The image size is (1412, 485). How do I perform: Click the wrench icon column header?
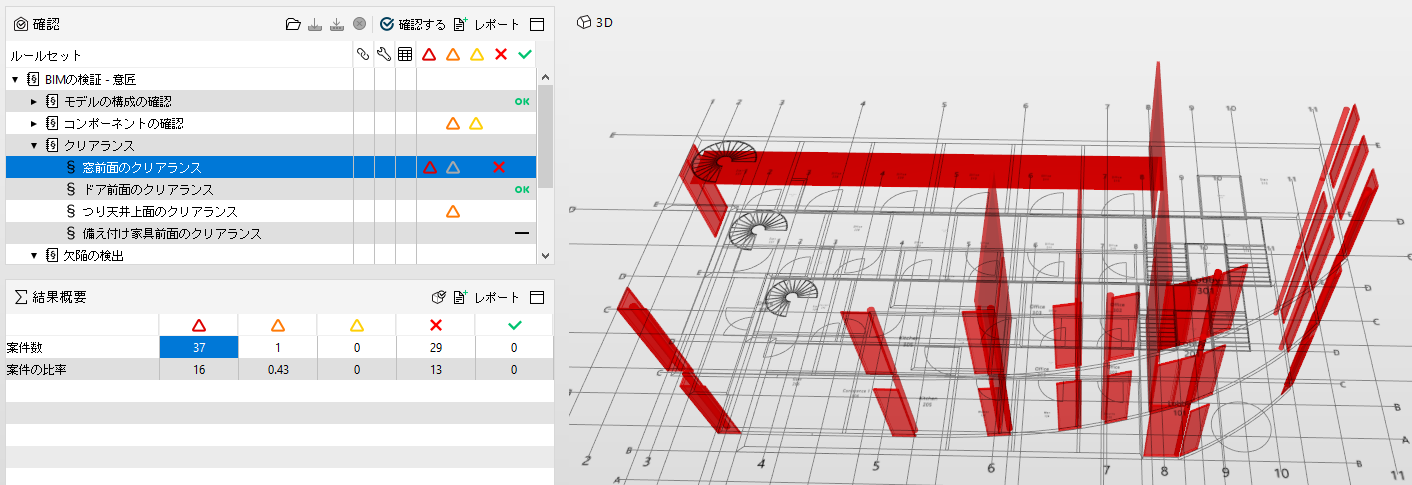coord(384,55)
